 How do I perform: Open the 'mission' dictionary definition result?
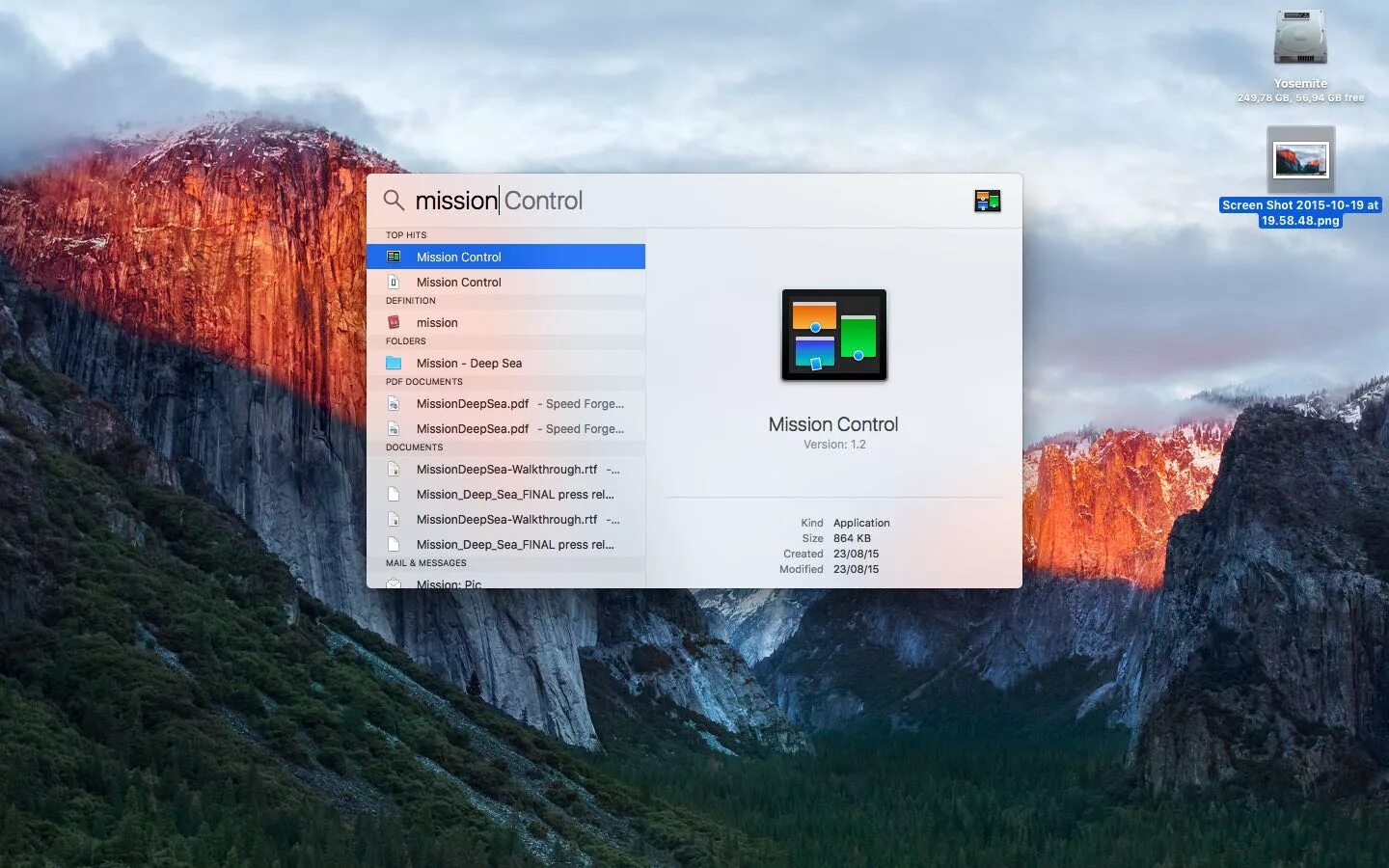[x=505, y=322]
